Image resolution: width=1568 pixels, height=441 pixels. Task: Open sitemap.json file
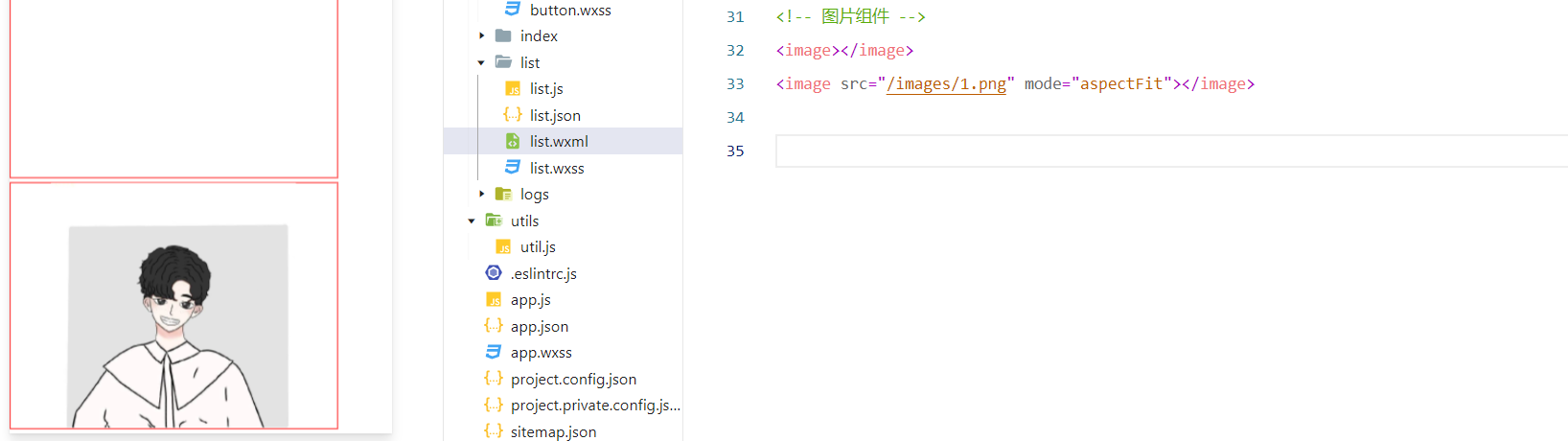click(553, 432)
